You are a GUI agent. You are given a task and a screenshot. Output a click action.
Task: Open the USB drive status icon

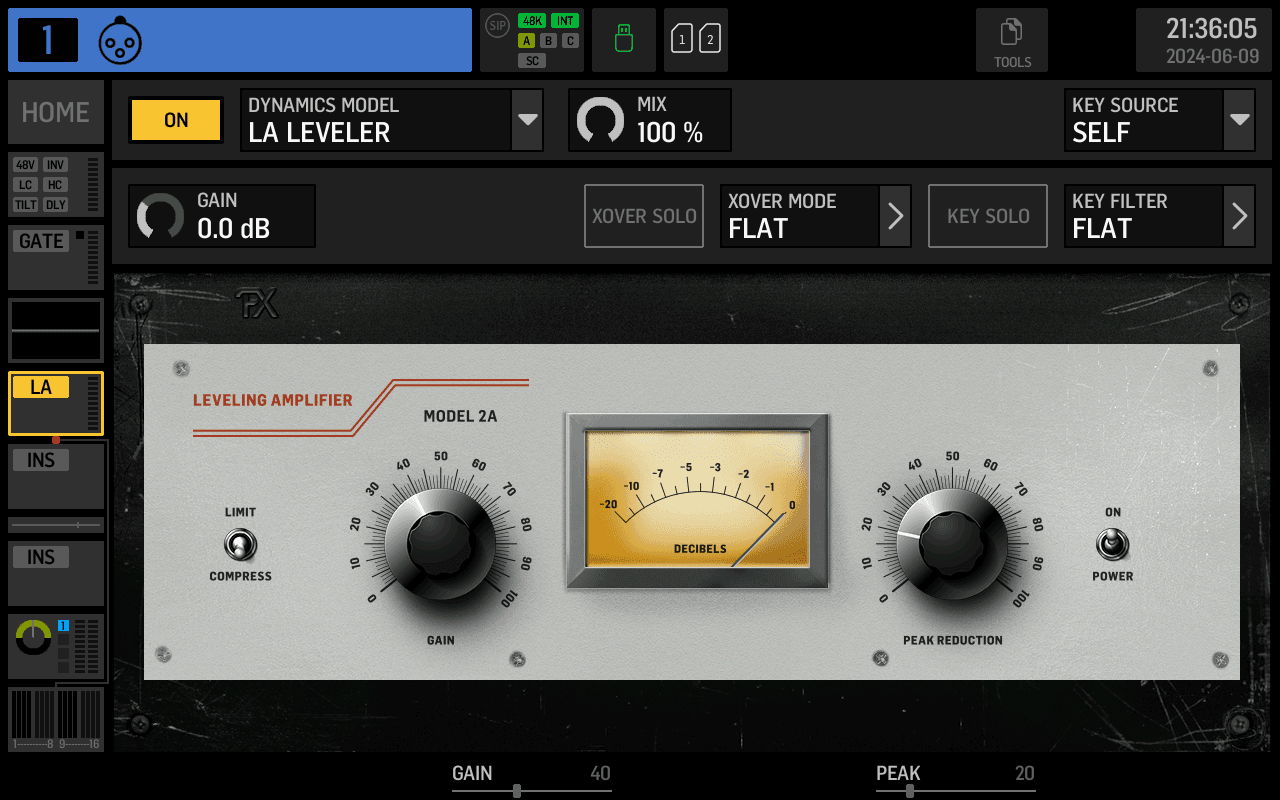624,40
